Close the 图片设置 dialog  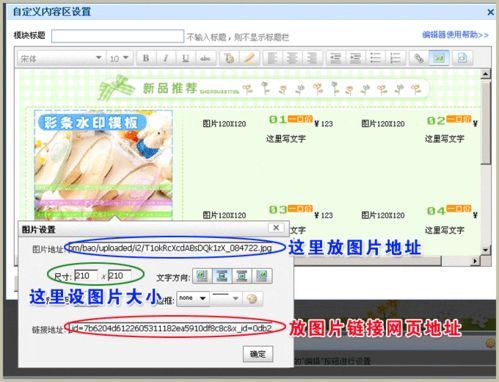[x=276, y=228]
